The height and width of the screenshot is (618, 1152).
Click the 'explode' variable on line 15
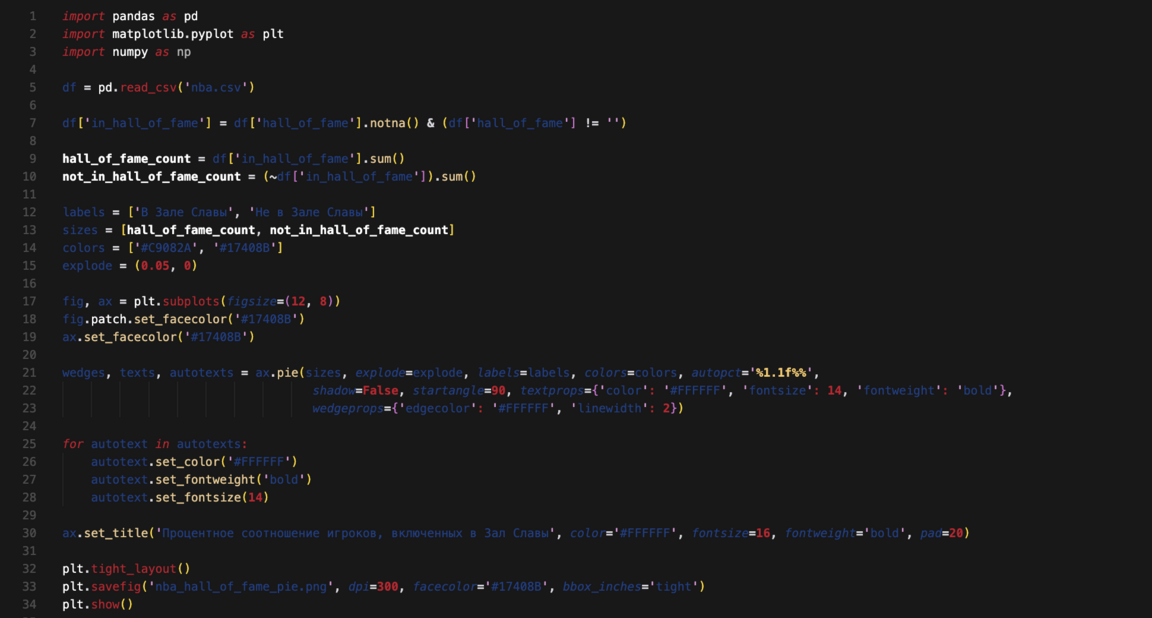point(87,266)
